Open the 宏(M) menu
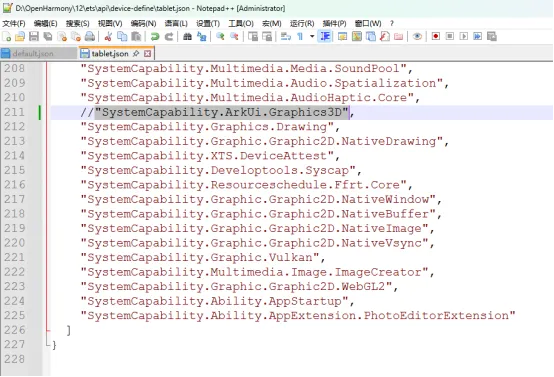 [x=272, y=23]
